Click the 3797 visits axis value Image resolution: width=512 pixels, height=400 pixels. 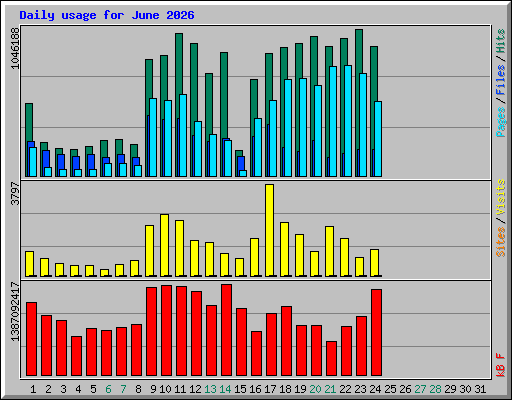tap(15, 193)
